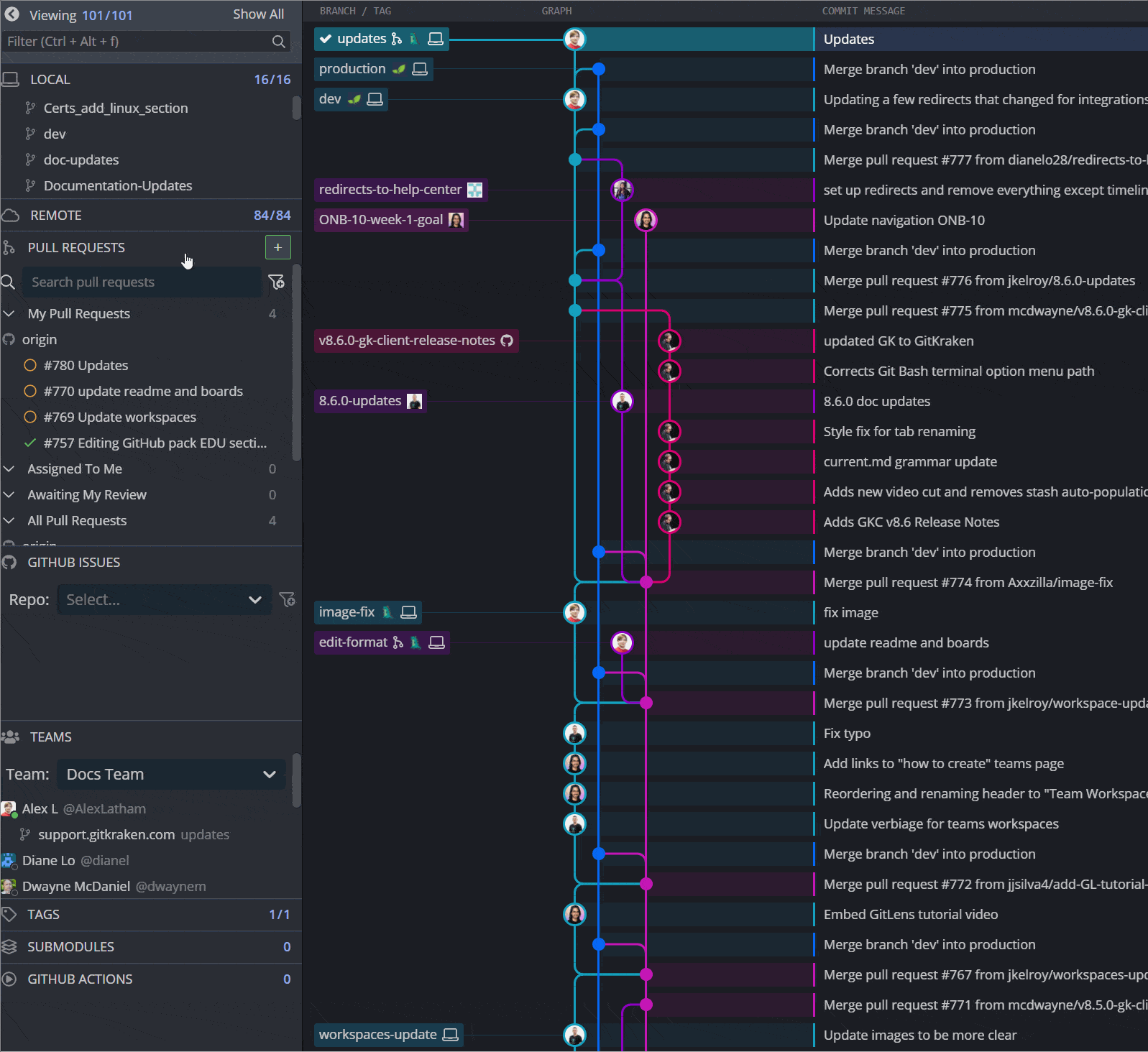The image size is (1148, 1052).
Task: Click the local computer icon on production branch
Action: click(x=420, y=69)
